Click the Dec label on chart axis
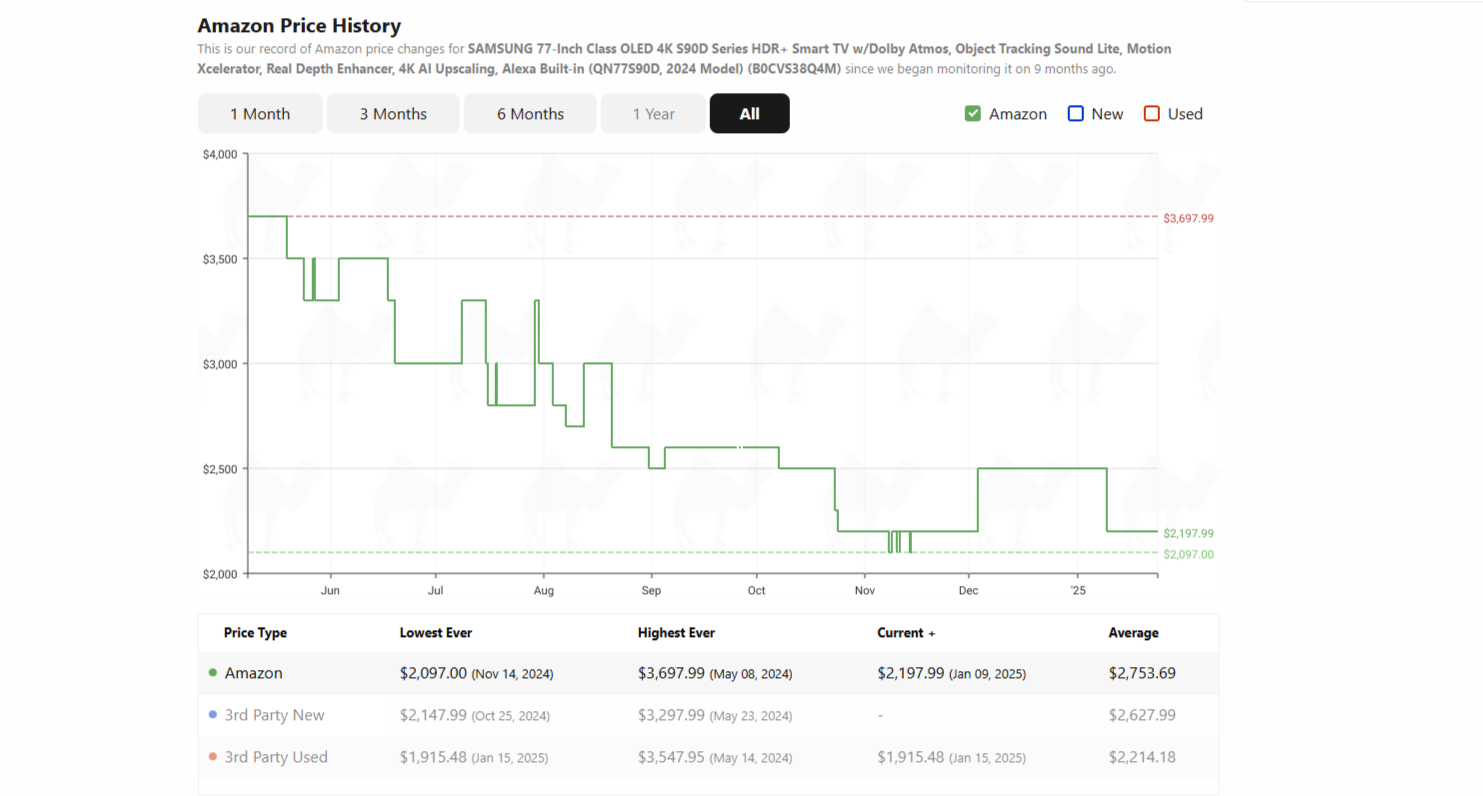The height and width of the screenshot is (796, 1483). click(x=968, y=591)
